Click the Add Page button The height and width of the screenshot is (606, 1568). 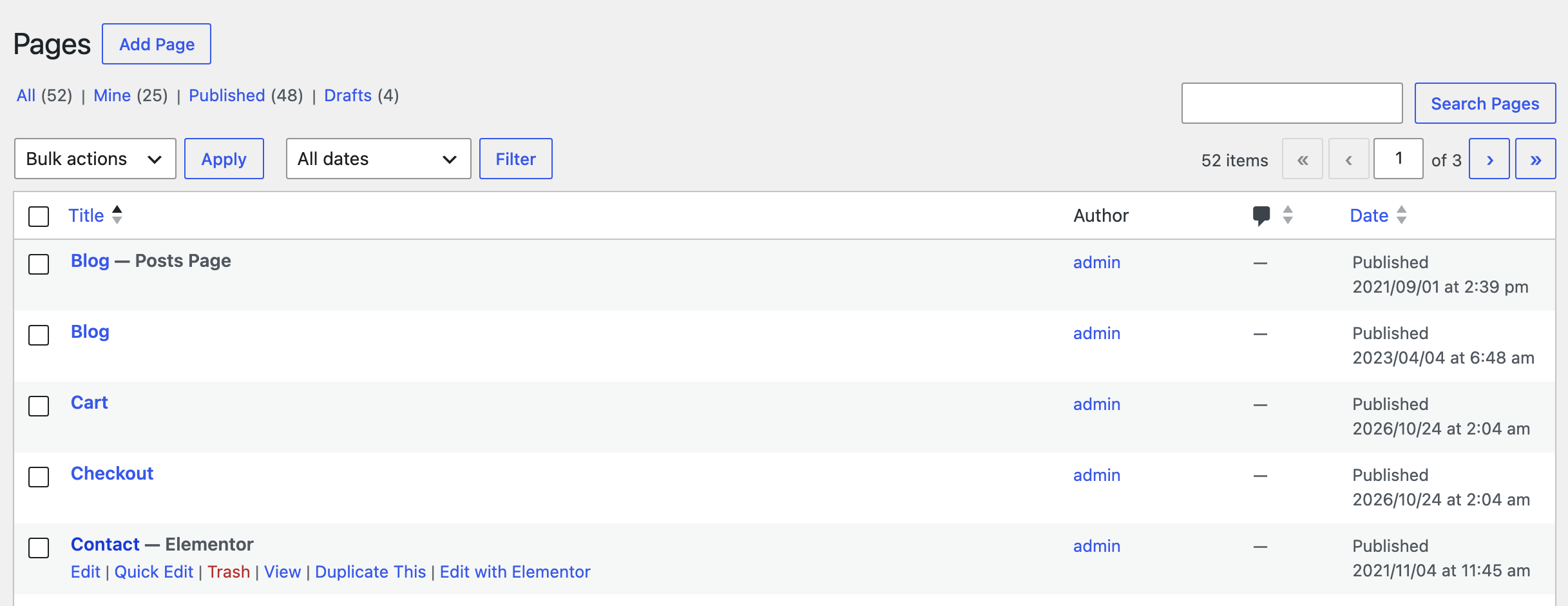(157, 44)
